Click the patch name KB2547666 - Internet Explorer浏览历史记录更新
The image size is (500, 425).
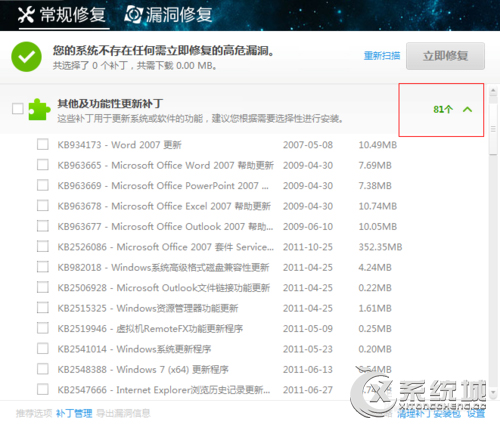(x=164, y=390)
